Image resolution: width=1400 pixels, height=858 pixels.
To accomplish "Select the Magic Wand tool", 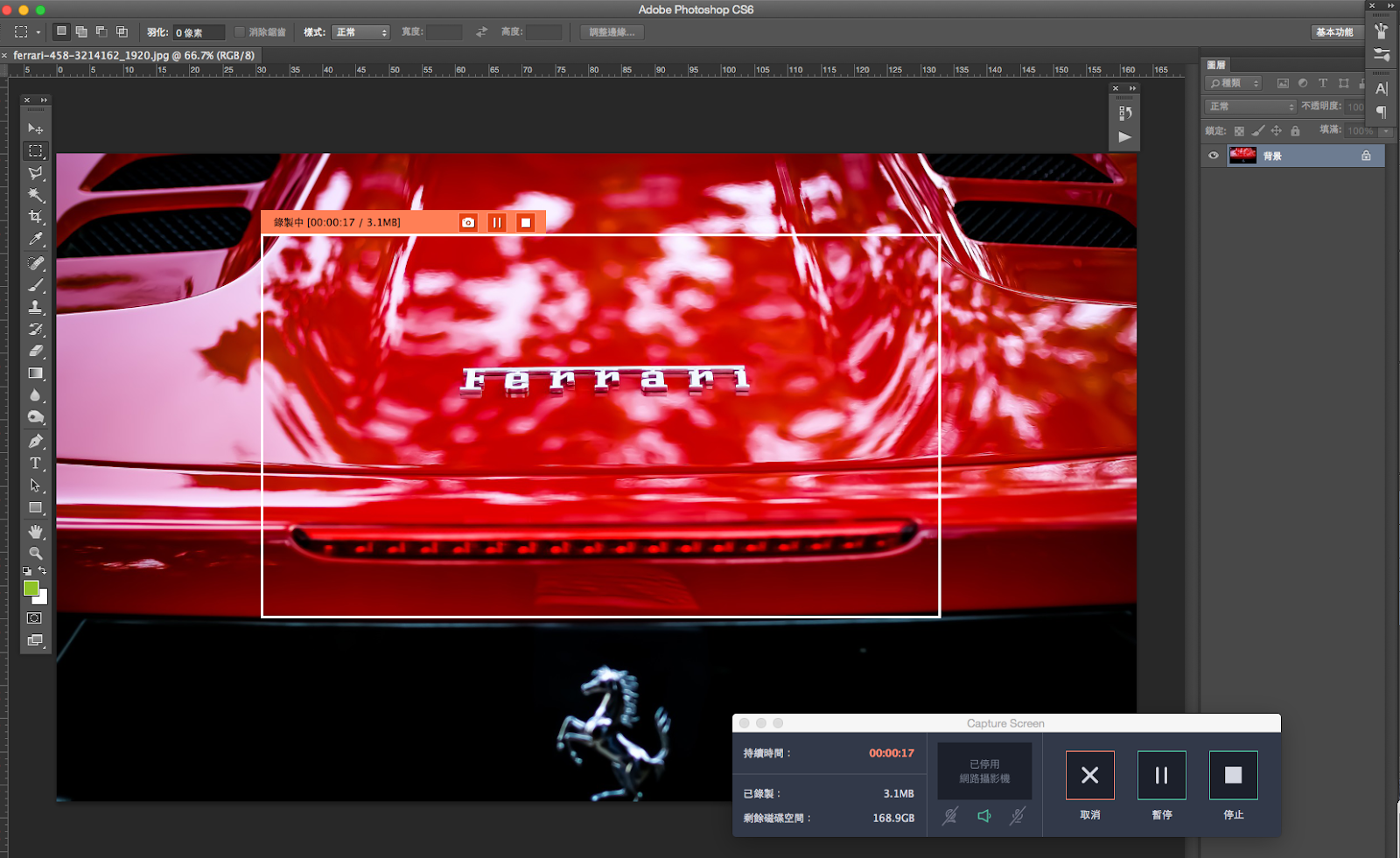I will (x=35, y=195).
